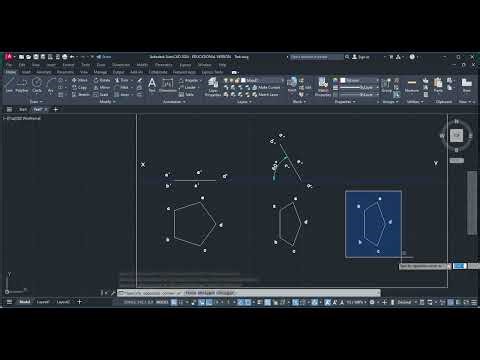Click the ViewCube Top face
This screenshot has width=480, height=360.
[456, 135]
